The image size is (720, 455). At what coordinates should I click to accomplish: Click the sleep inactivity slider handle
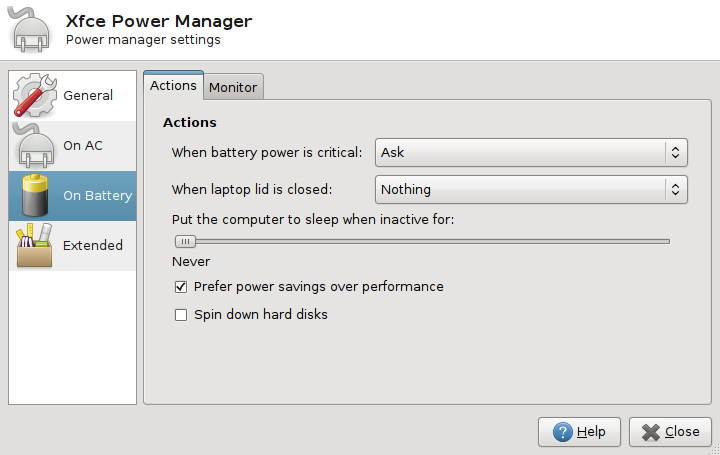coord(185,241)
